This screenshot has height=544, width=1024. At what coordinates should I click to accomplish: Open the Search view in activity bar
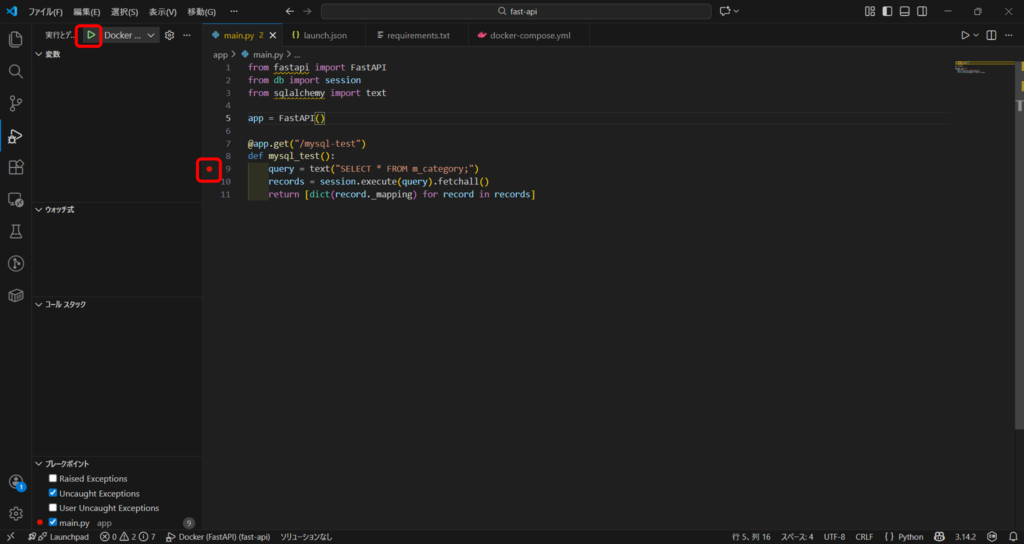pyautogui.click(x=15, y=72)
